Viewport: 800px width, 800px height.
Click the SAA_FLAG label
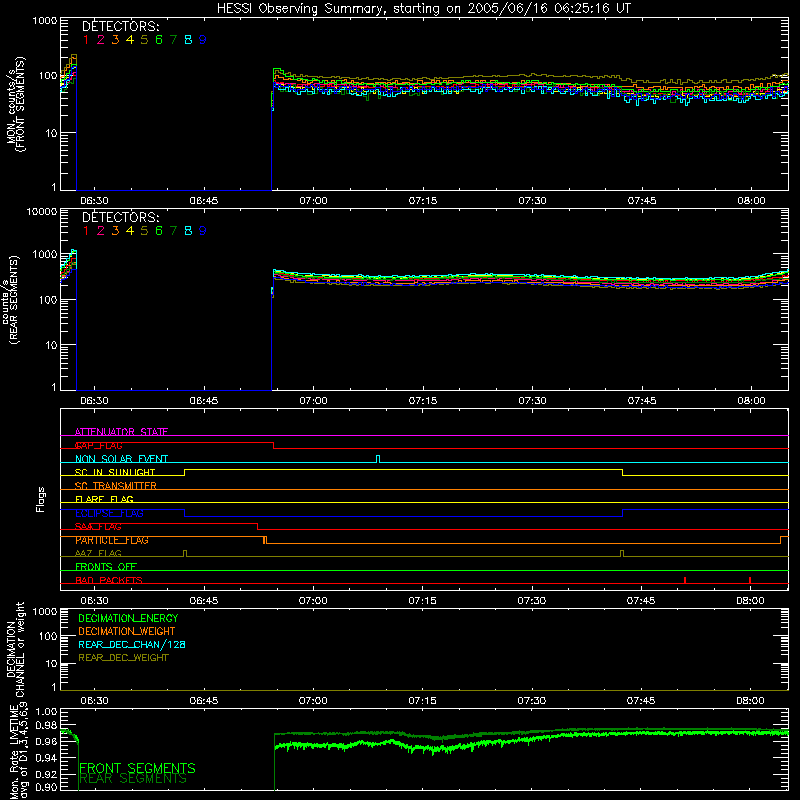[98, 527]
